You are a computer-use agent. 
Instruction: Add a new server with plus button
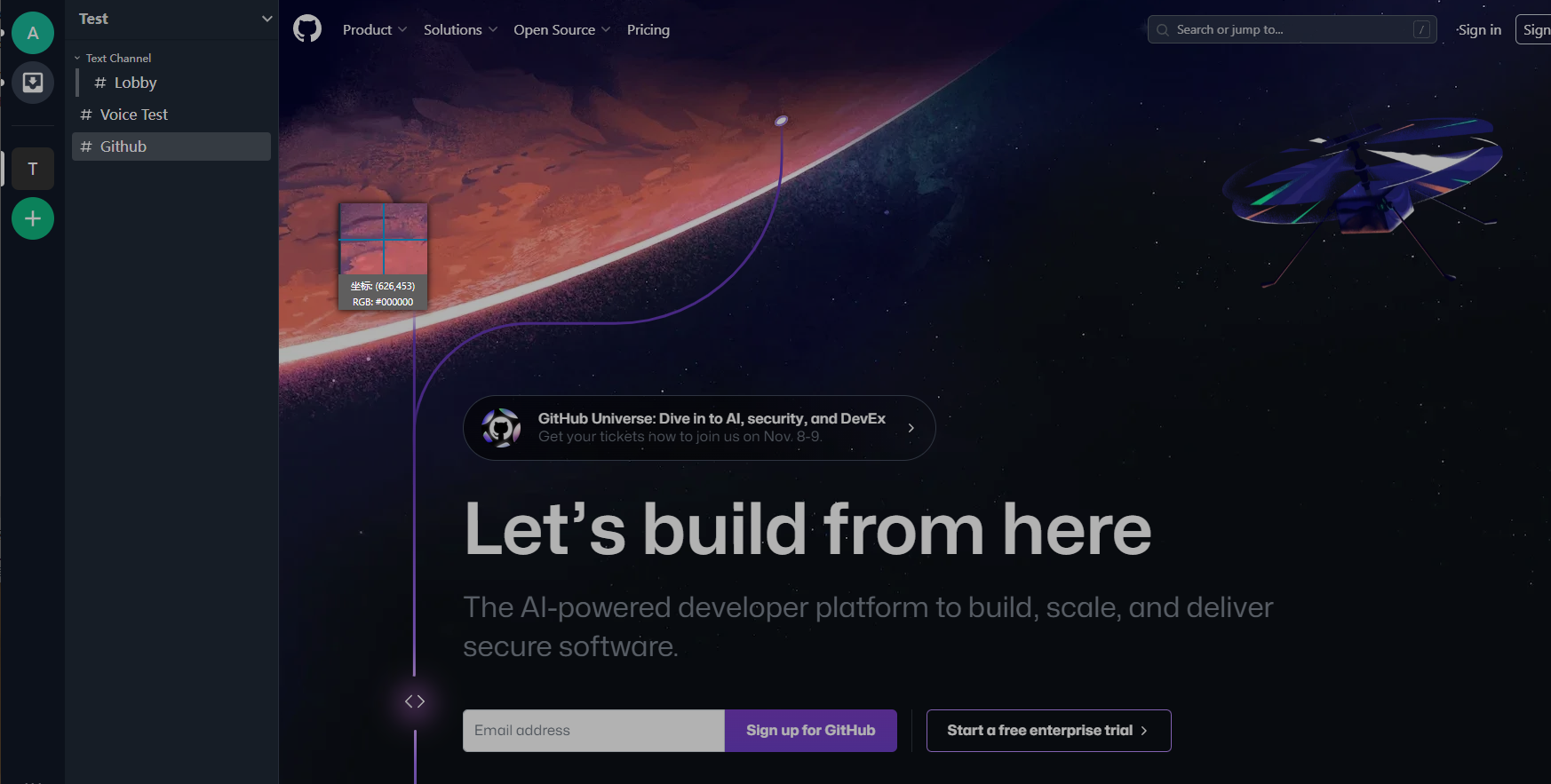click(33, 218)
